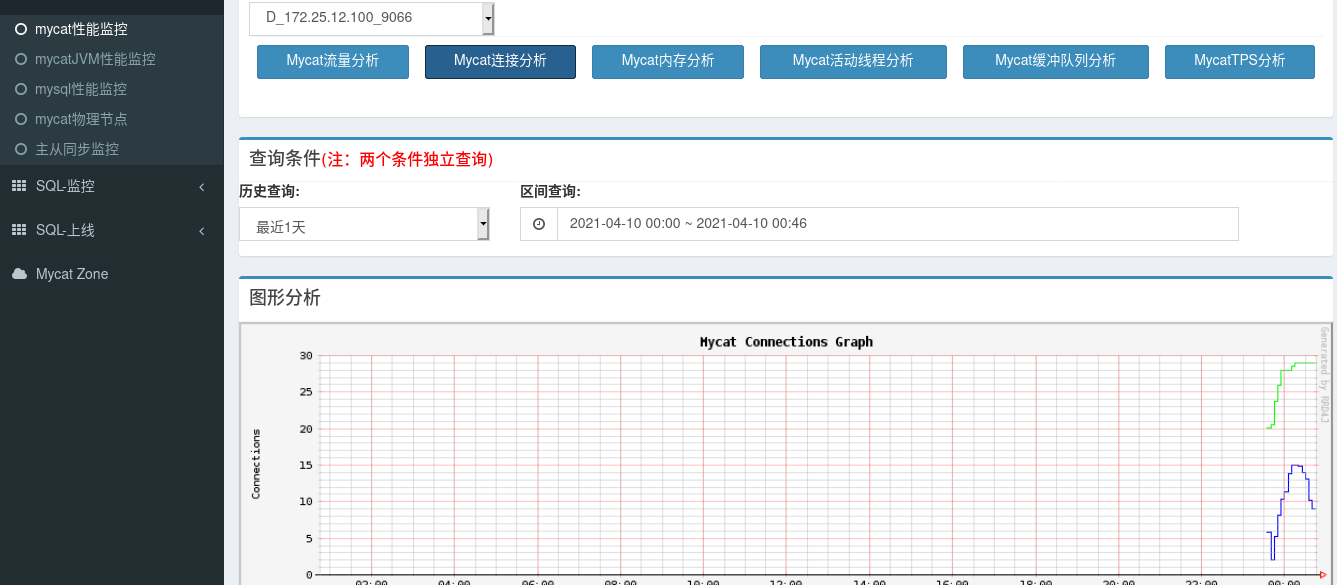Click the circle icon beside mycat物理节点
The image size is (1337, 585).
point(21,119)
